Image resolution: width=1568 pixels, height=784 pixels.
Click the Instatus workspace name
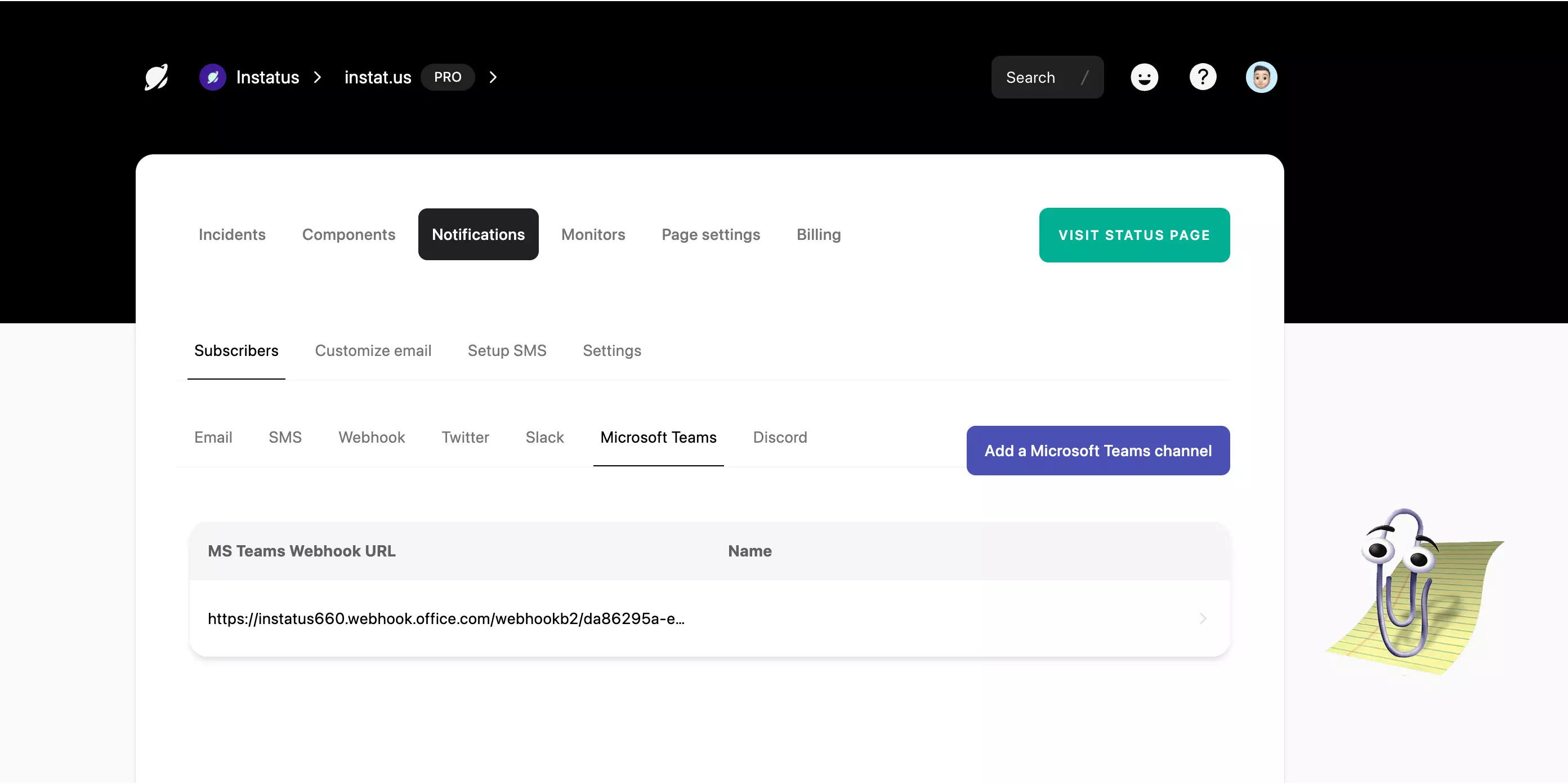pyautogui.click(x=267, y=77)
